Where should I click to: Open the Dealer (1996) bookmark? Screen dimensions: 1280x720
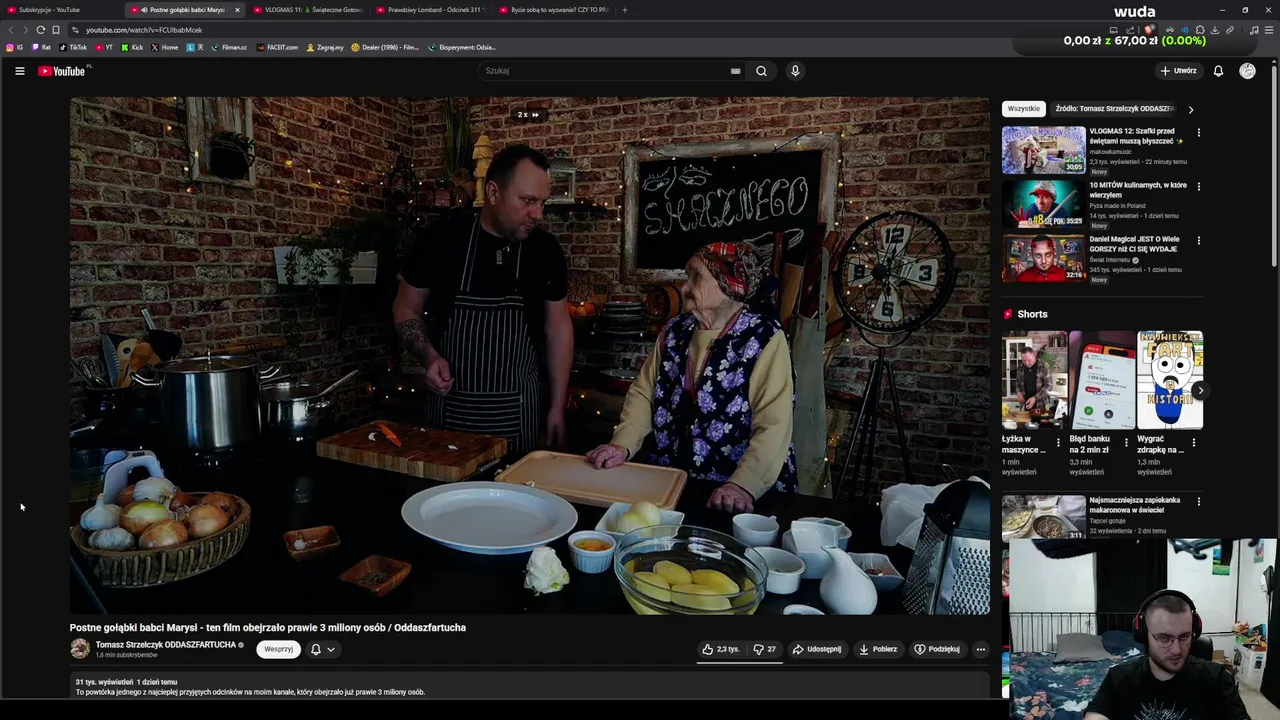coord(385,47)
